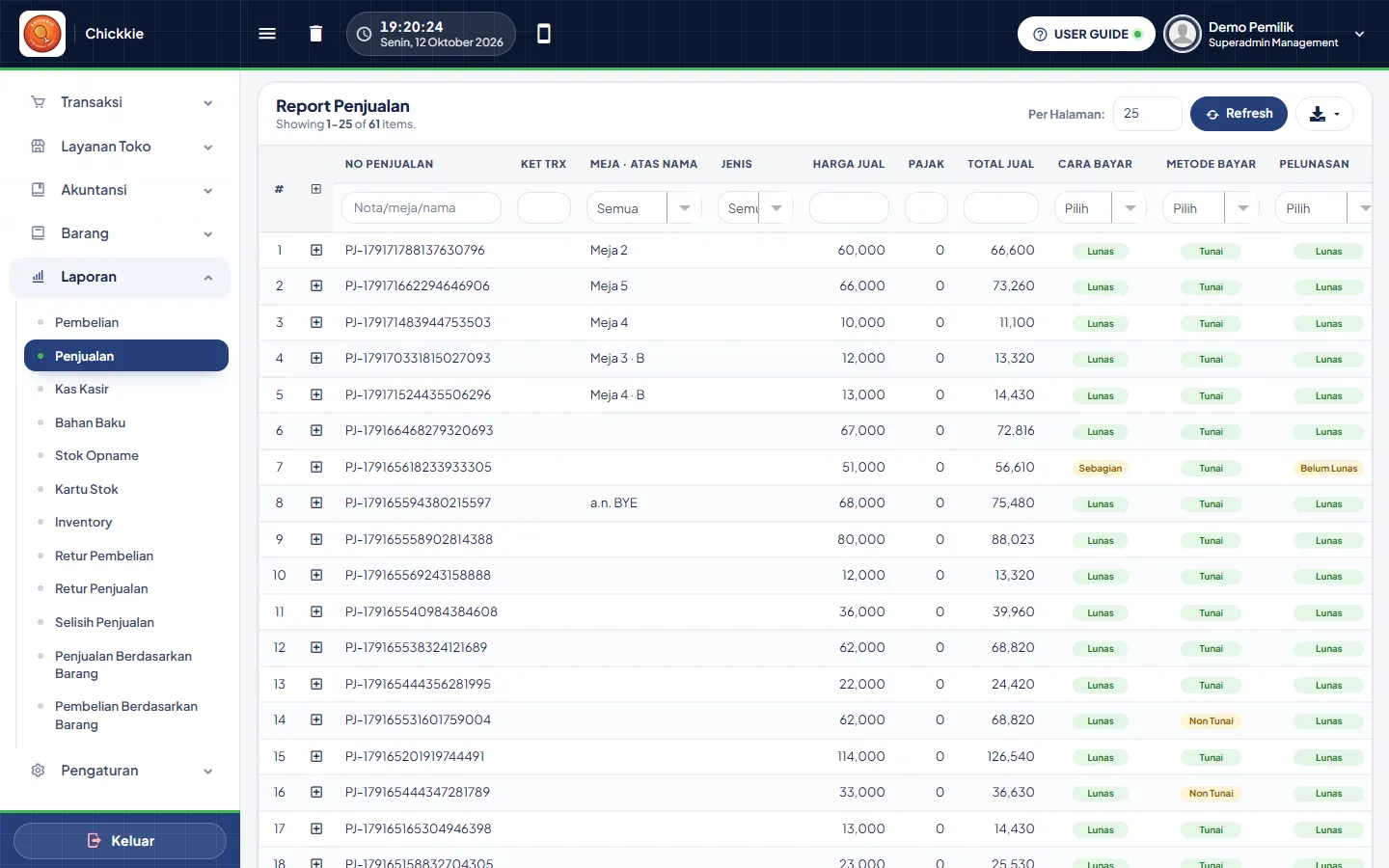Expand row details for PJ-179165540984384608
This screenshot has height=868, width=1389.
click(316, 611)
